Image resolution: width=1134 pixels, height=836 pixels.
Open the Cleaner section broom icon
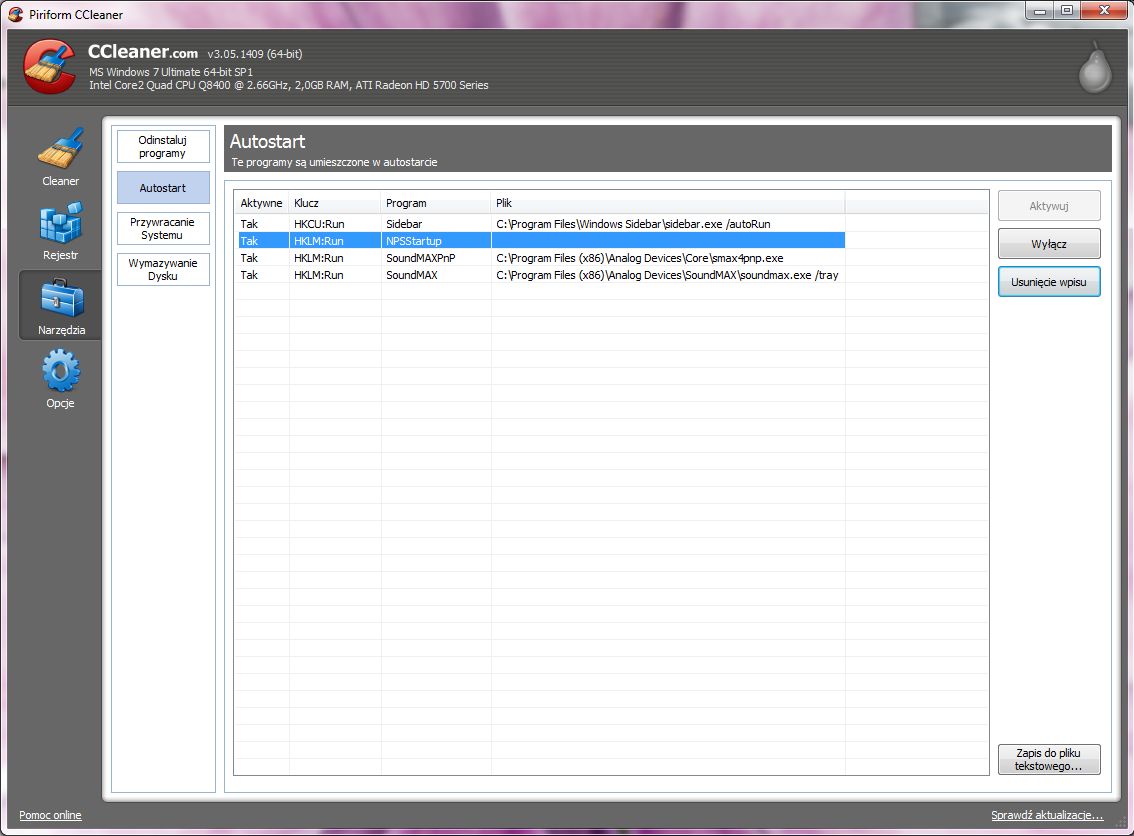point(61,148)
